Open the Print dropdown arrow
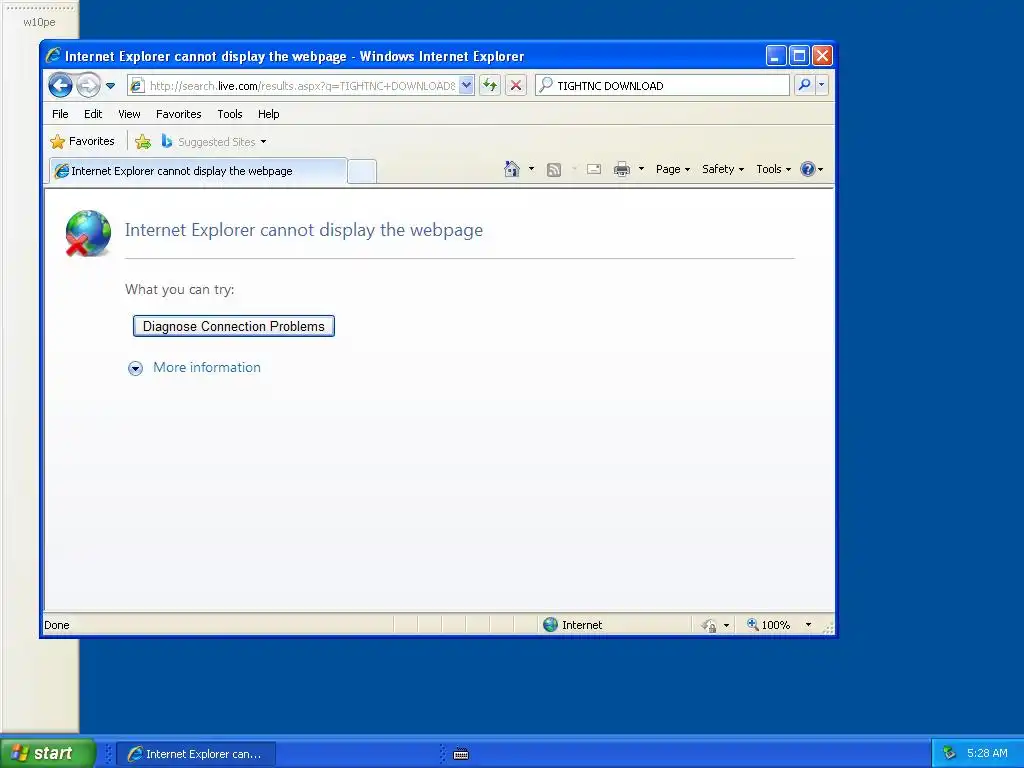 [x=641, y=169]
